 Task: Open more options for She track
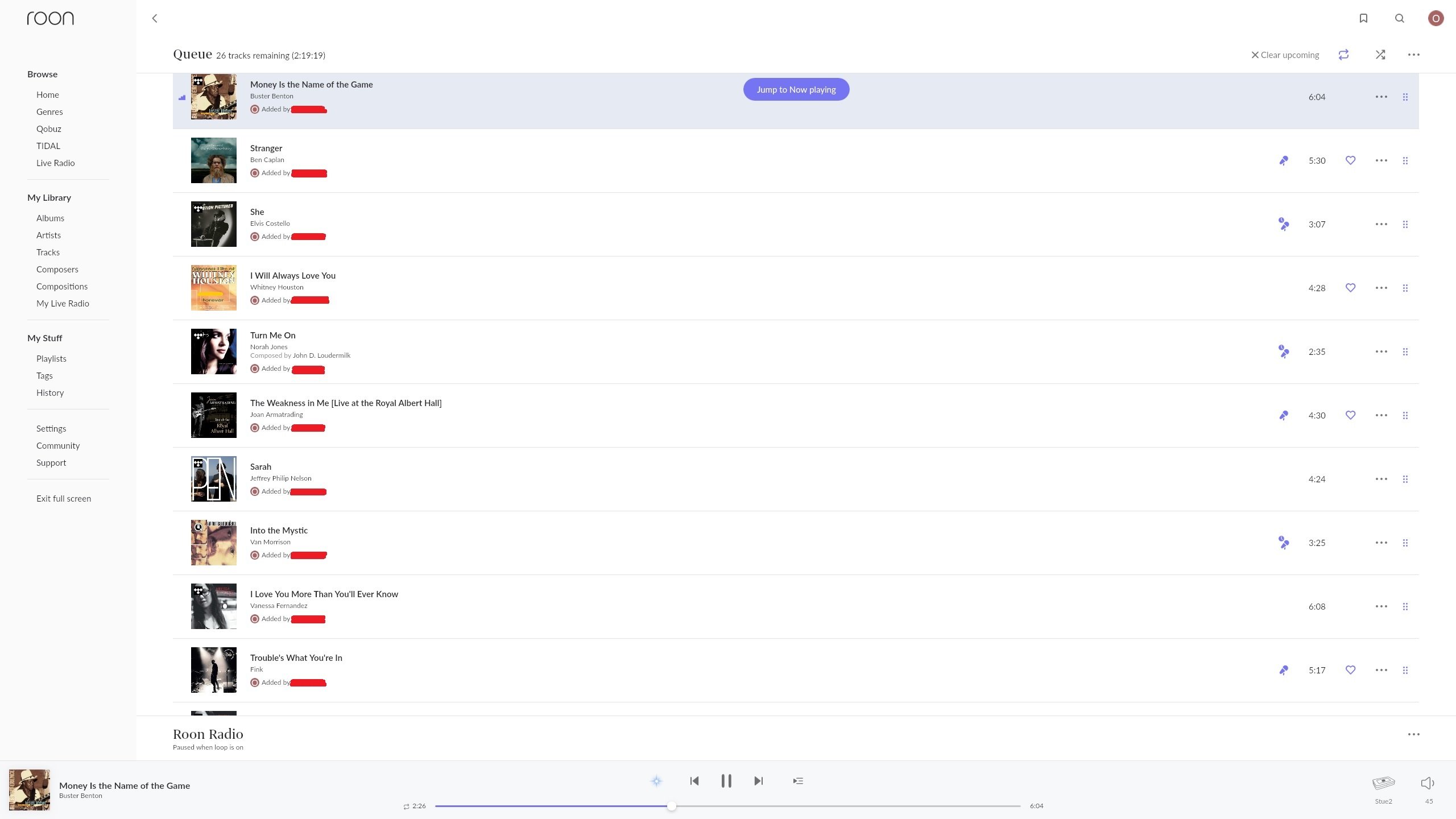click(1381, 224)
